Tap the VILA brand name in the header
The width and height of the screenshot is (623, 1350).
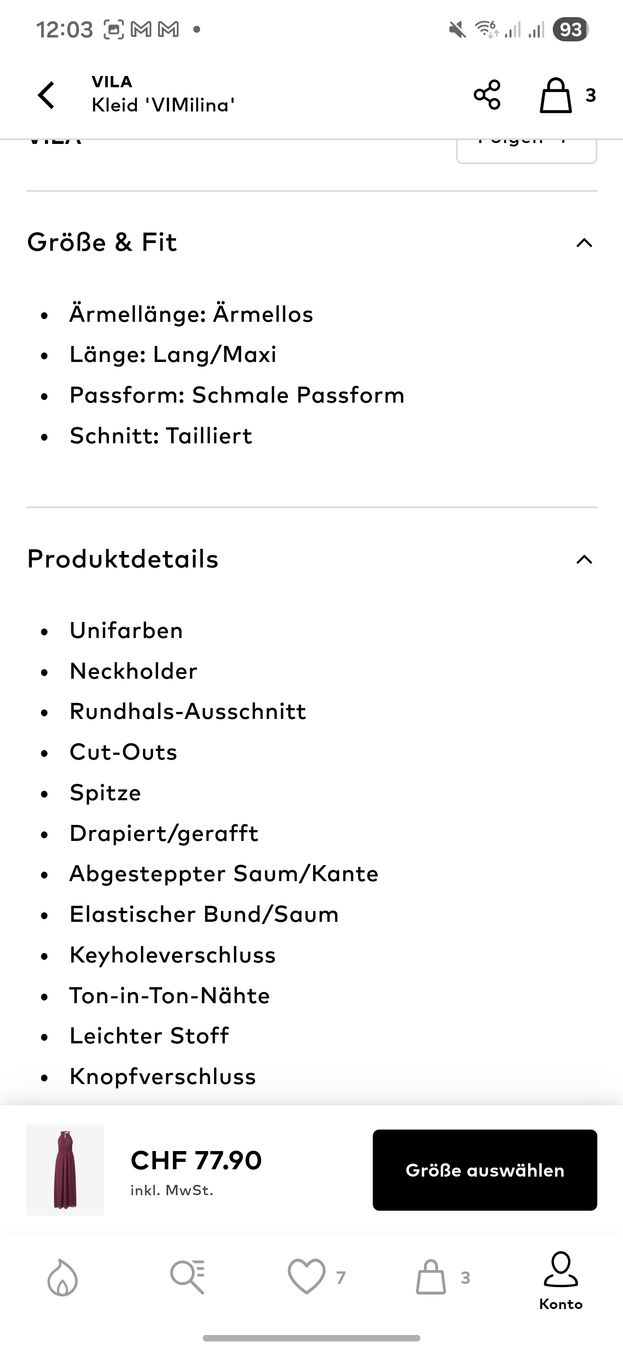point(112,82)
